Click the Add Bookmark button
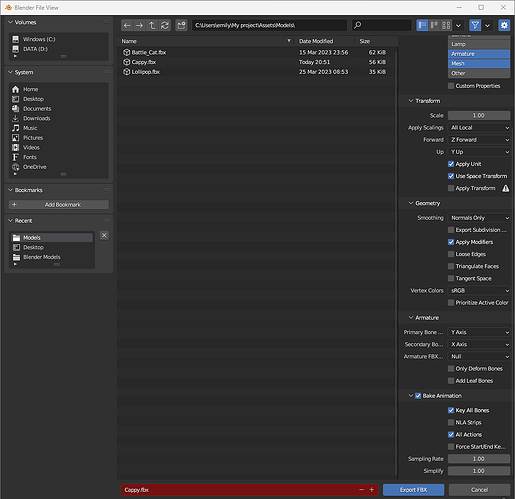Viewport: 515px width, 499px height. [x=59, y=205]
